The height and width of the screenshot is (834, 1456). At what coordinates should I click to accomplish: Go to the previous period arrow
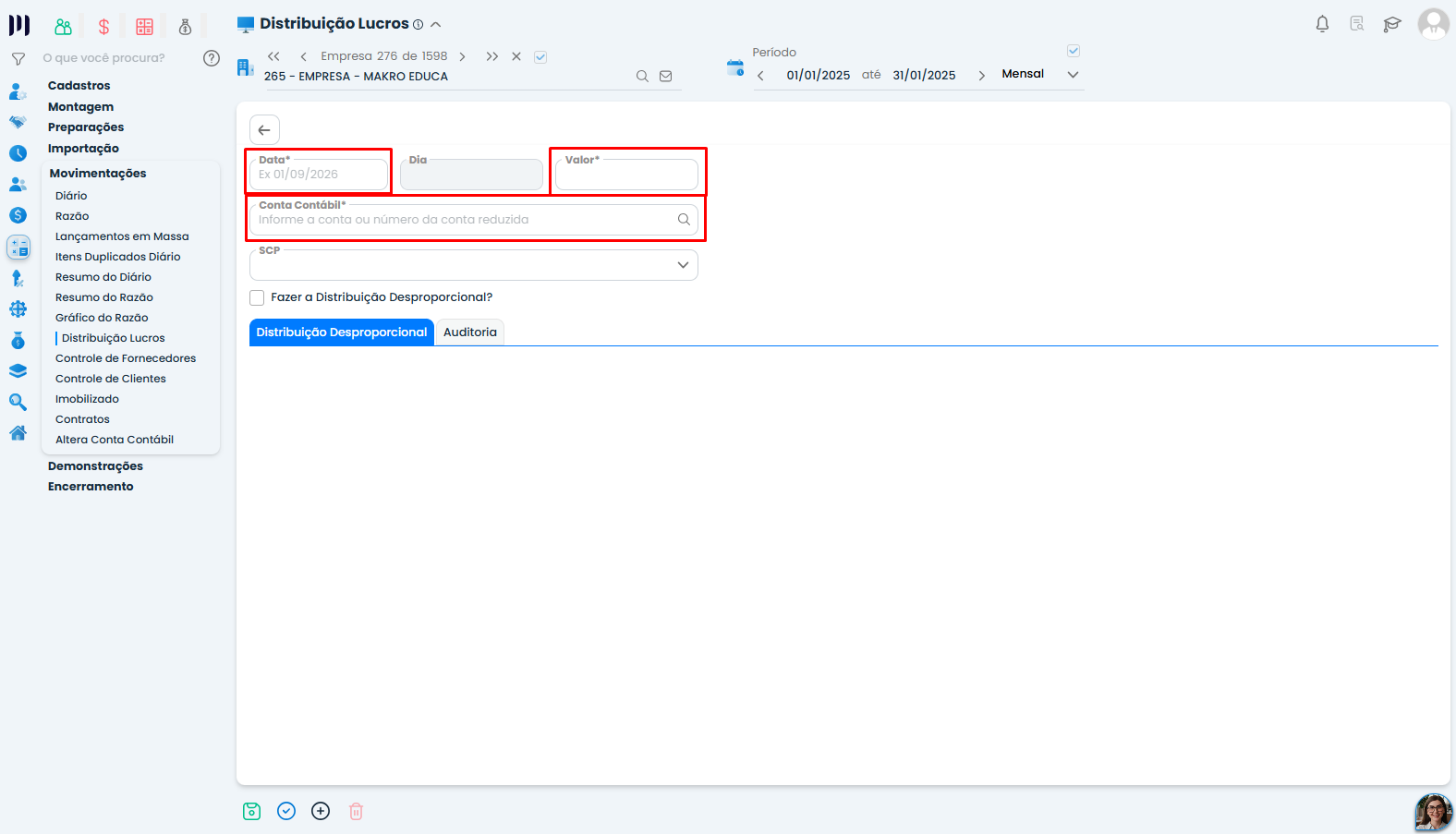click(760, 76)
